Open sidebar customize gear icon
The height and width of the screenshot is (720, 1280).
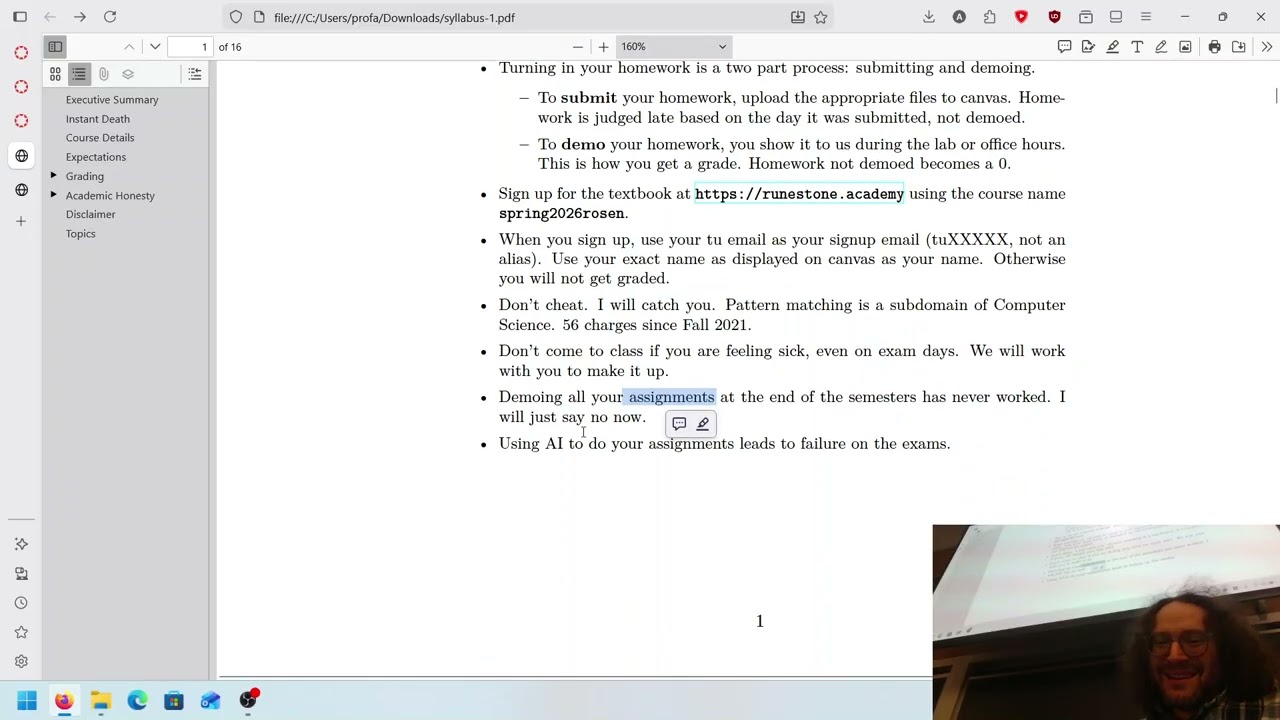pos(21,662)
